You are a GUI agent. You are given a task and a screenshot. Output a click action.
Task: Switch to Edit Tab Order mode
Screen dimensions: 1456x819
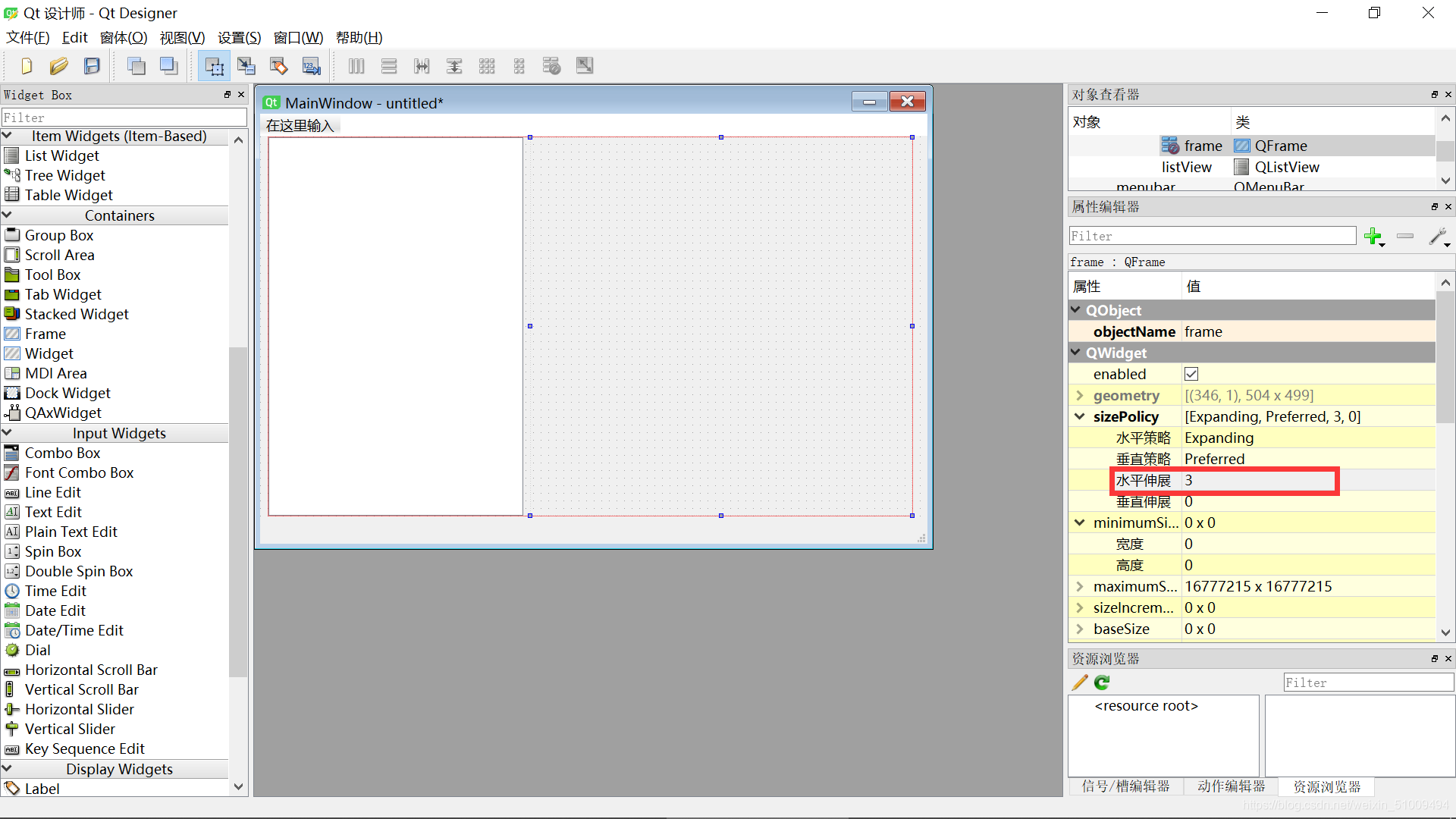click(311, 66)
